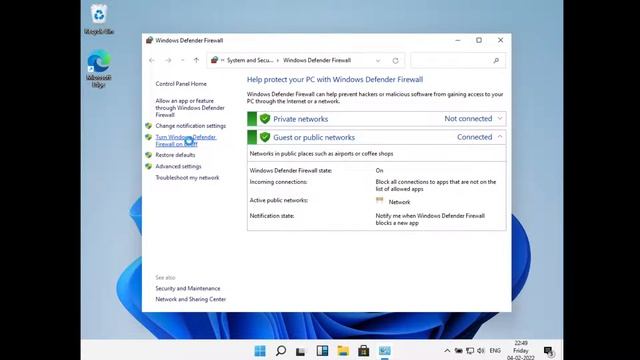Open Advanced settings

tap(178, 167)
